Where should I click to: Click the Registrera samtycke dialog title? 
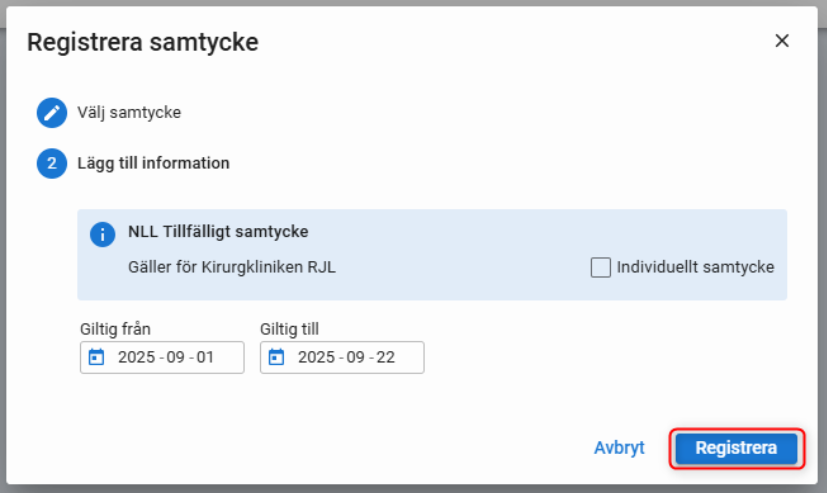(x=143, y=42)
